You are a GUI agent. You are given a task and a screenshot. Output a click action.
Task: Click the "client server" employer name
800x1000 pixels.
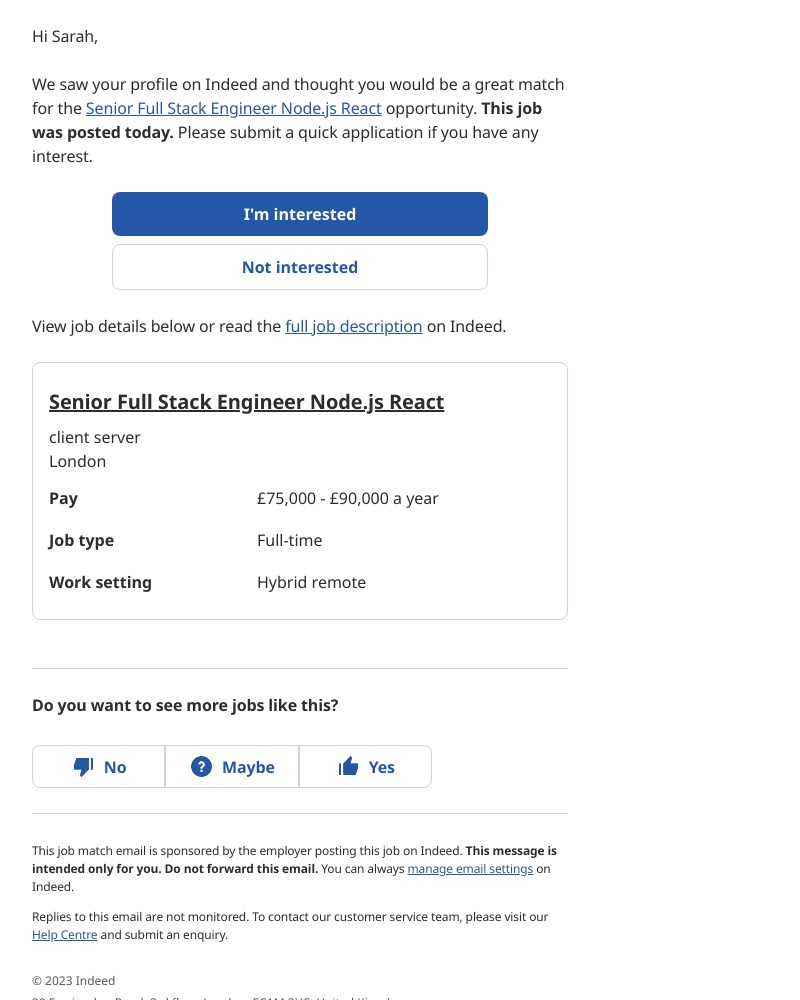[95, 437]
